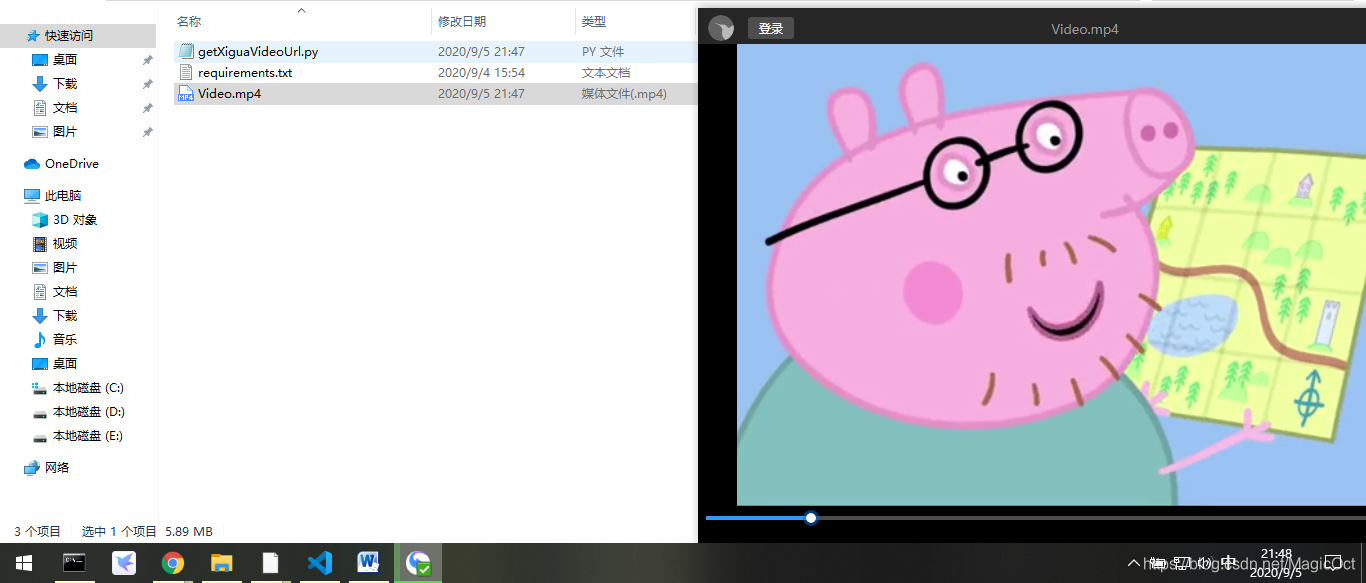Open 图片 under 此电脑

click(65, 268)
